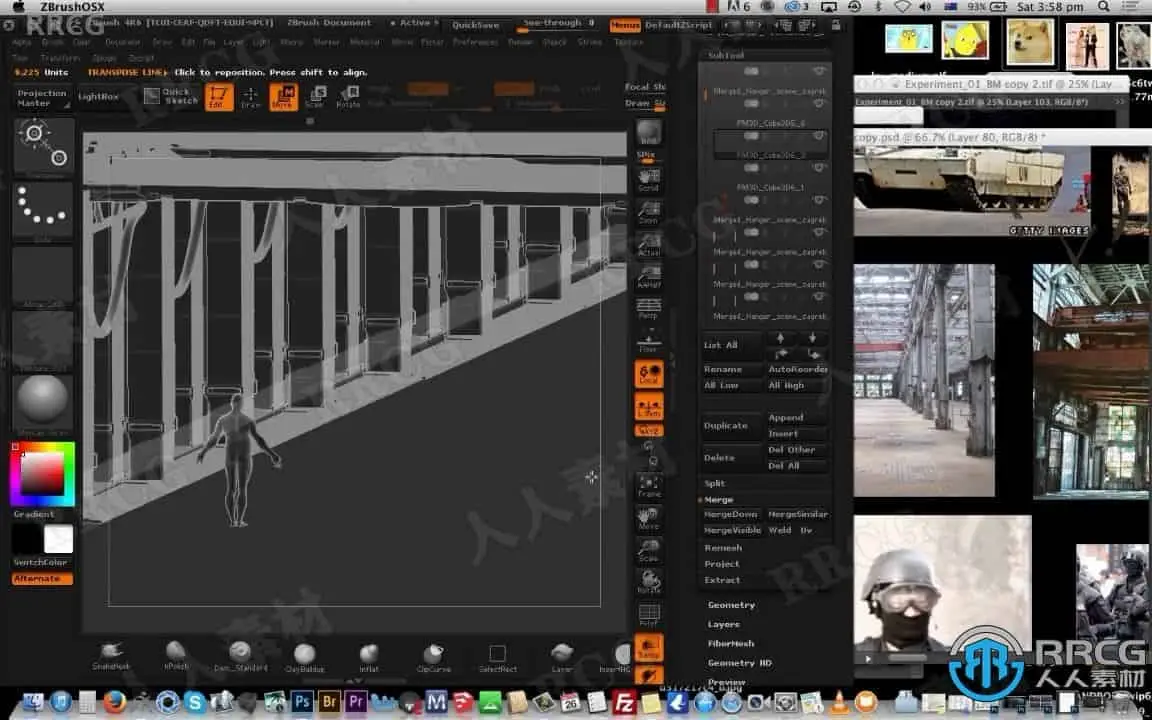The width and height of the screenshot is (1152, 720).
Task: Select the Scale transpose icon in top shelf
Action: (315, 97)
